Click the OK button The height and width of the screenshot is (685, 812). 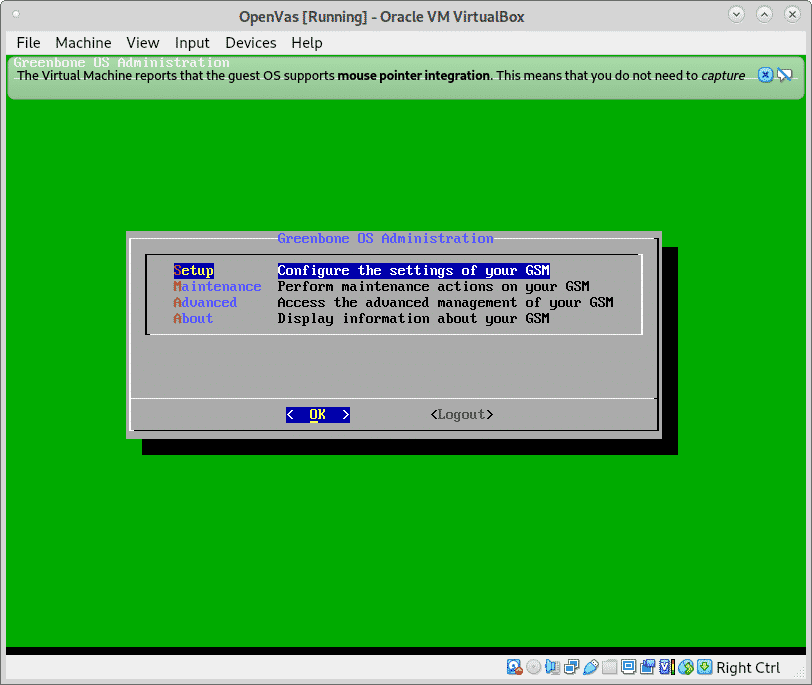[318, 415]
